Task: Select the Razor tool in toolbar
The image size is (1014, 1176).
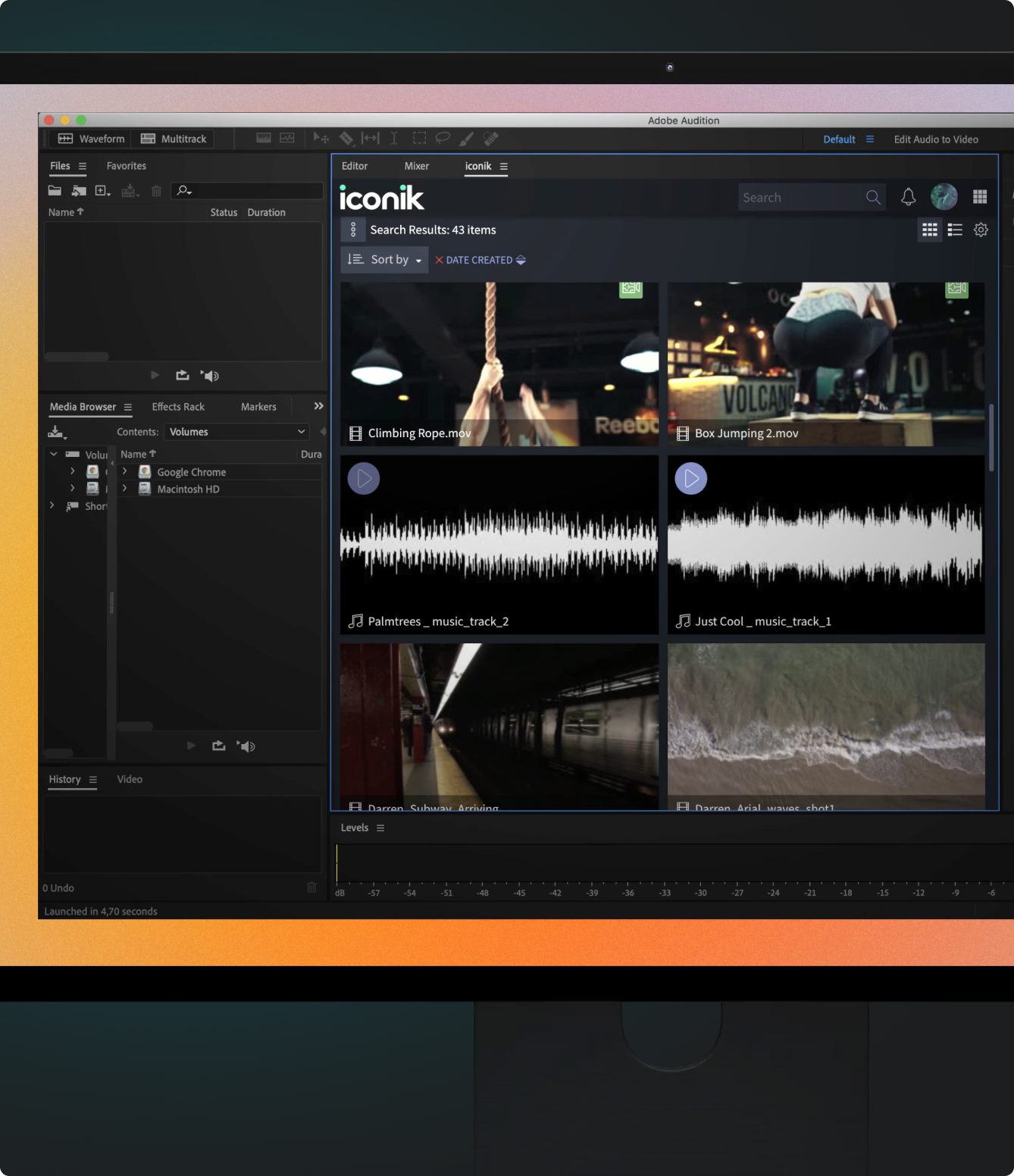Action: click(x=346, y=139)
